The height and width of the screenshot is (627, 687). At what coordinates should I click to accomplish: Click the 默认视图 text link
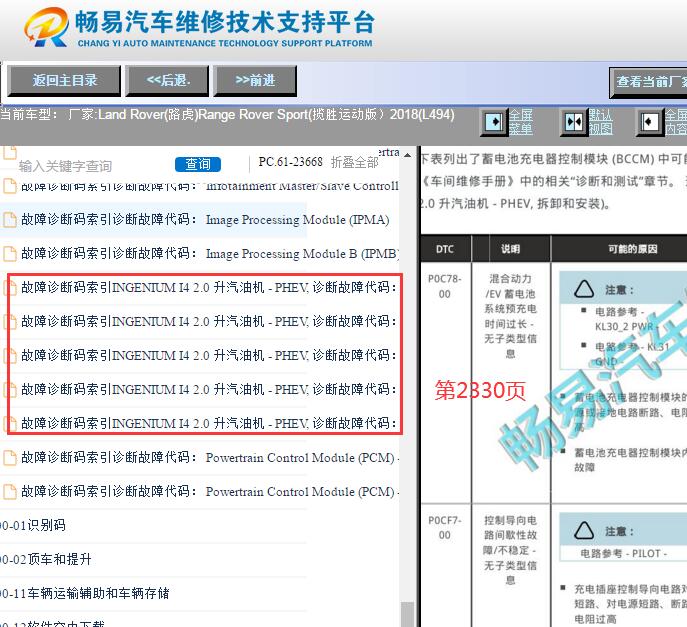point(600,122)
